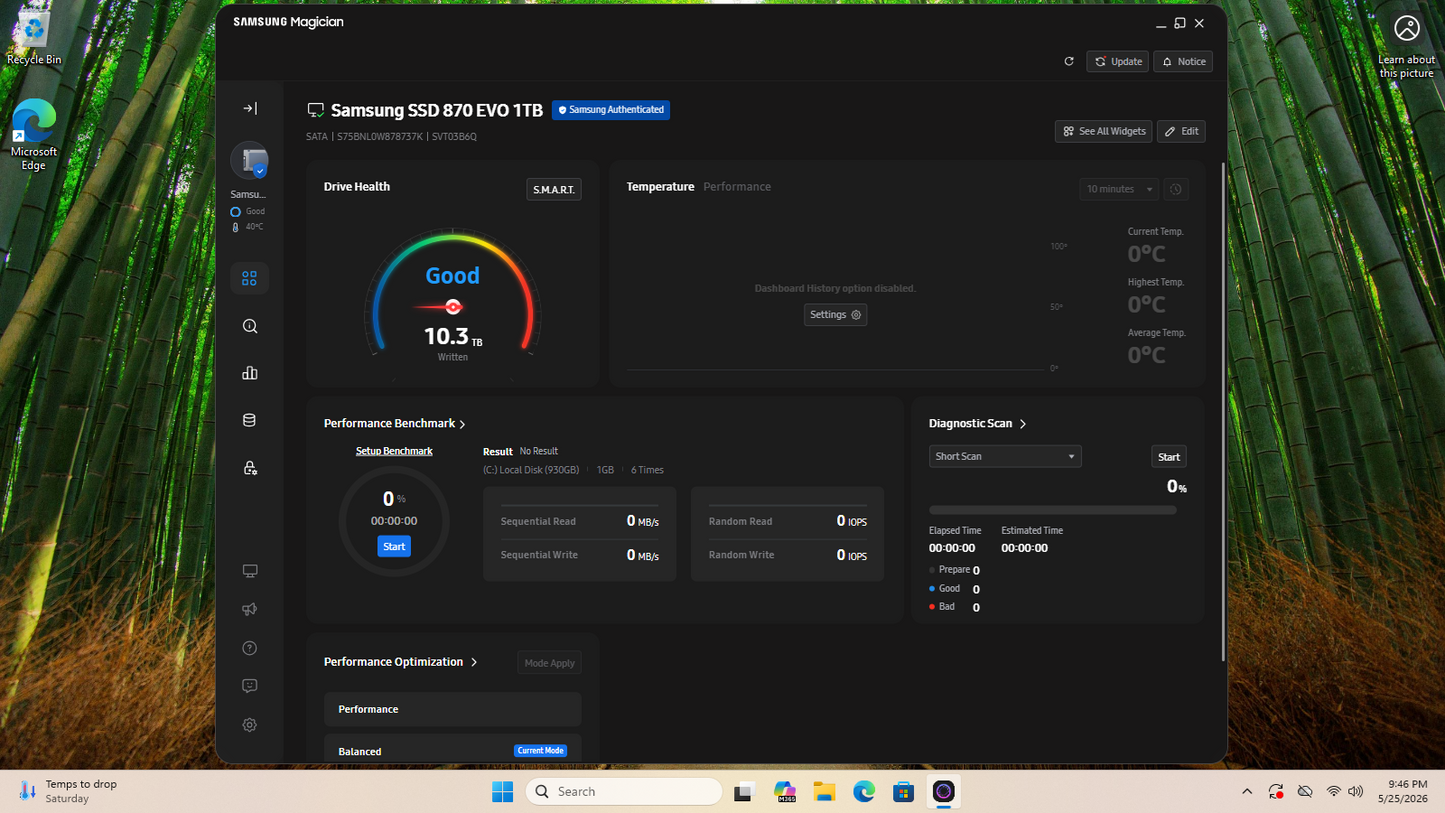Click the refresh icon beside Update
Viewport: 1445px width, 813px height.
[1069, 62]
